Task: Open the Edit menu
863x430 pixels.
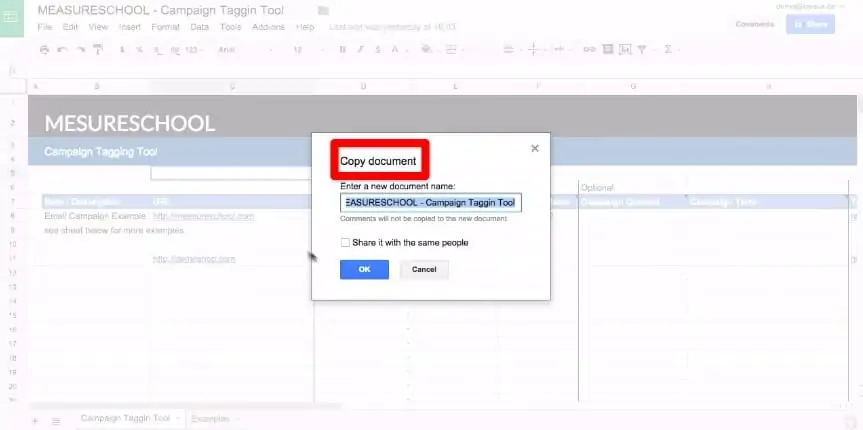Action: point(70,27)
